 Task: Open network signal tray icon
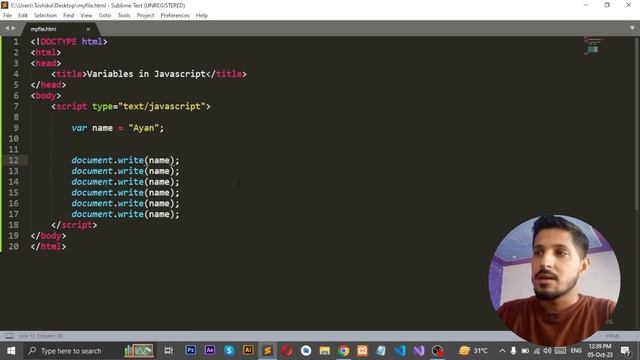click(x=536, y=351)
